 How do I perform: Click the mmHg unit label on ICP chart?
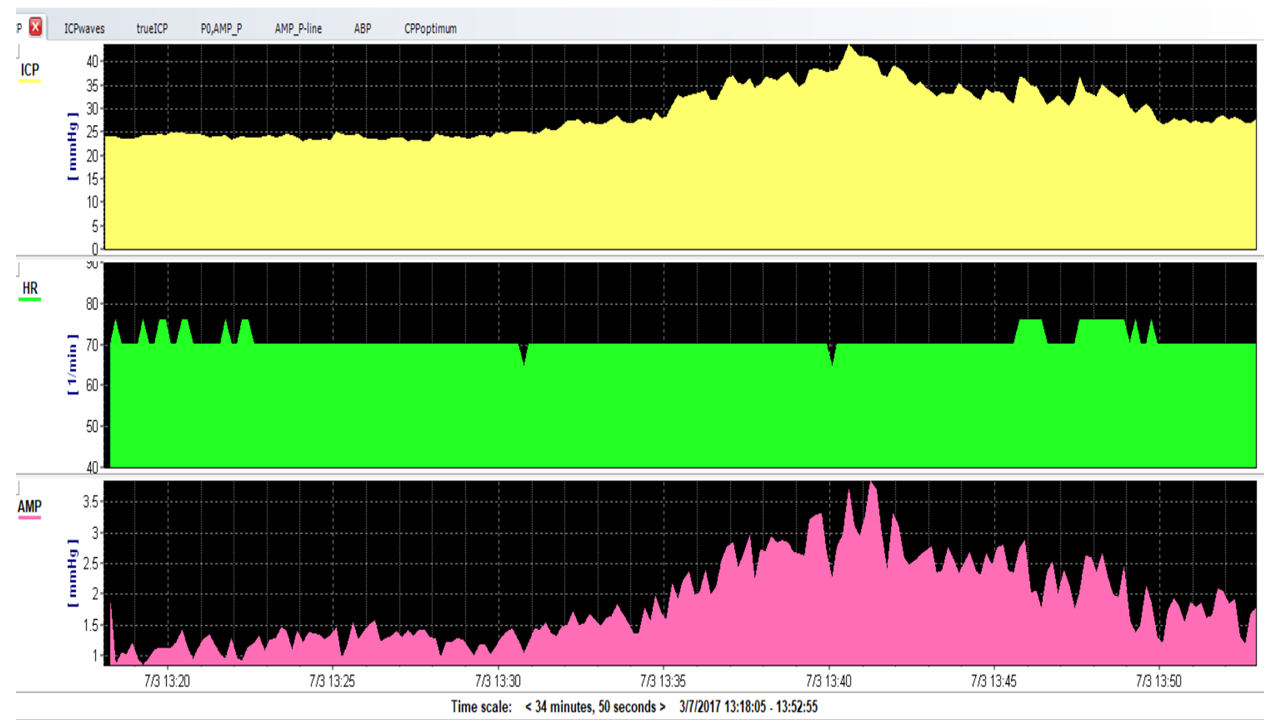(x=73, y=150)
